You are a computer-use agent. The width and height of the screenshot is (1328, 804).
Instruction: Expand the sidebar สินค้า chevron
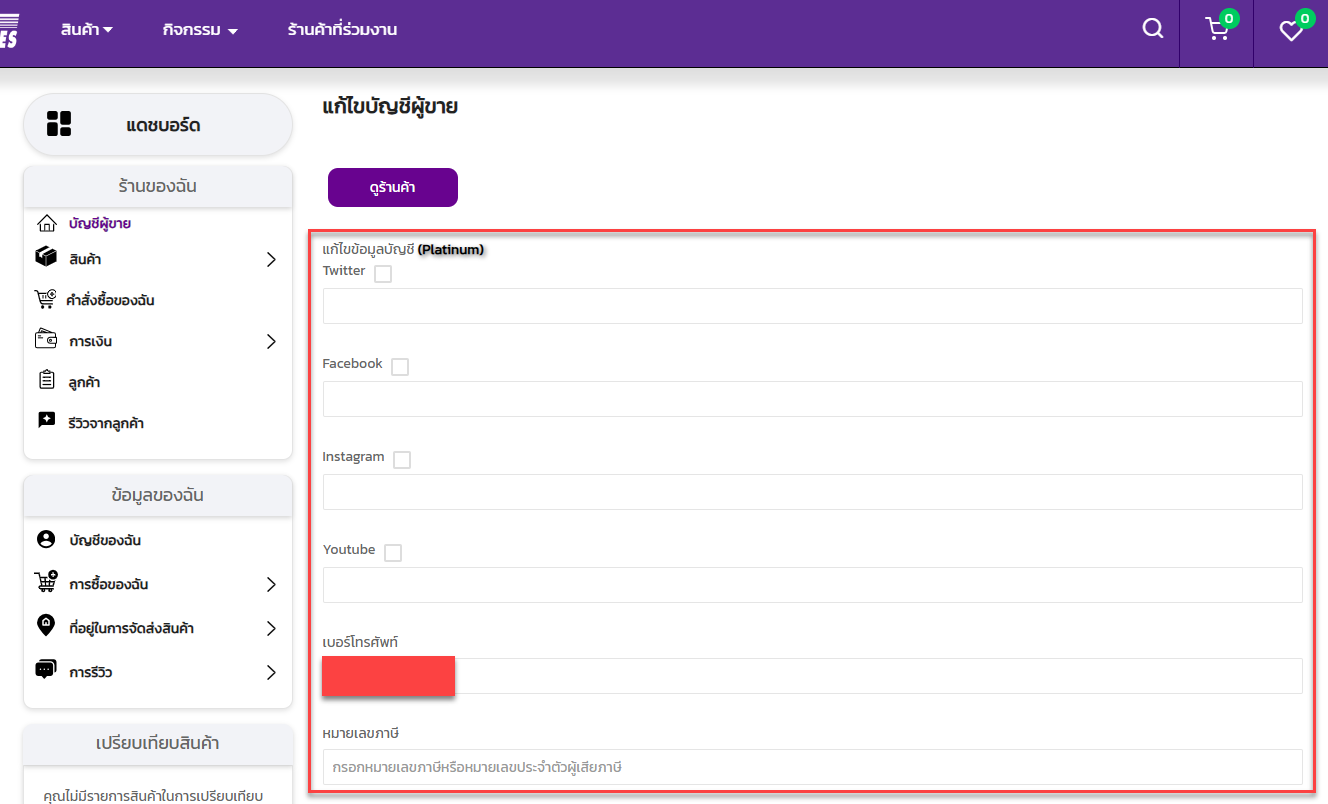pyautogui.click(x=271, y=260)
